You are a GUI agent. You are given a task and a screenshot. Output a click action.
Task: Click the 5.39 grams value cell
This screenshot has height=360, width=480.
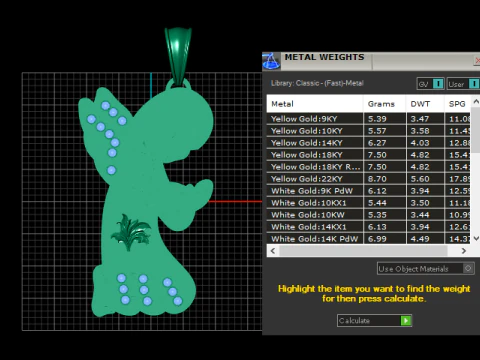click(384, 119)
